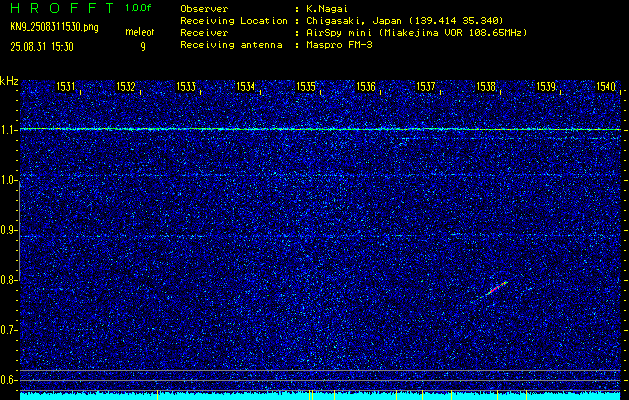This screenshot has width=629, height=400.
Task: Click the 1536 time axis label
Action: pos(365,86)
